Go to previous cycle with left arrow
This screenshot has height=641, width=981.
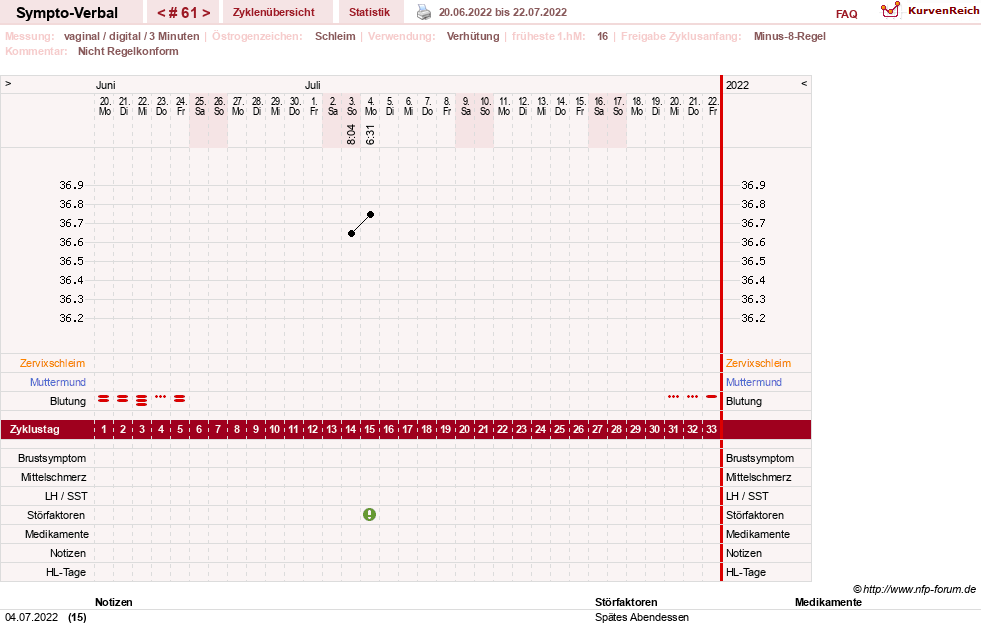pyautogui.click(x=161, y=13)
